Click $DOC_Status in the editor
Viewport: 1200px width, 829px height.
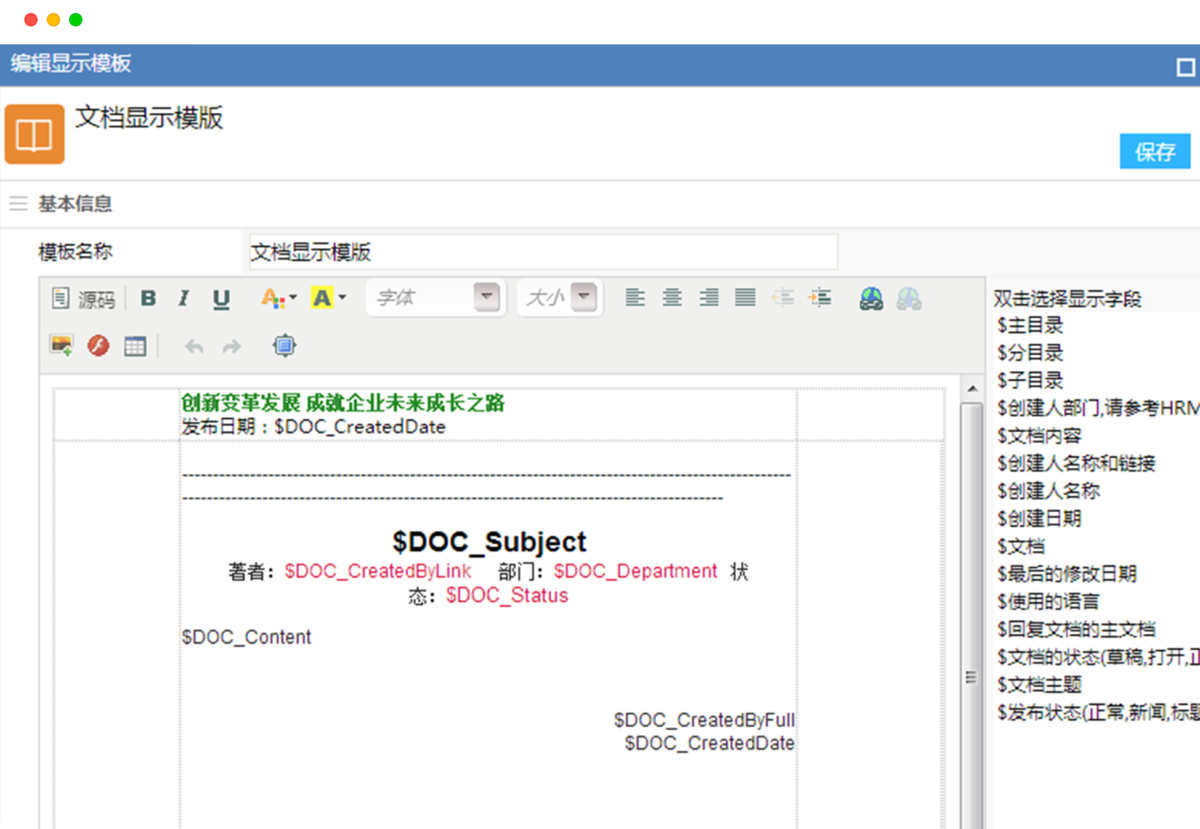pyautogui.click(x=507, y=596)
